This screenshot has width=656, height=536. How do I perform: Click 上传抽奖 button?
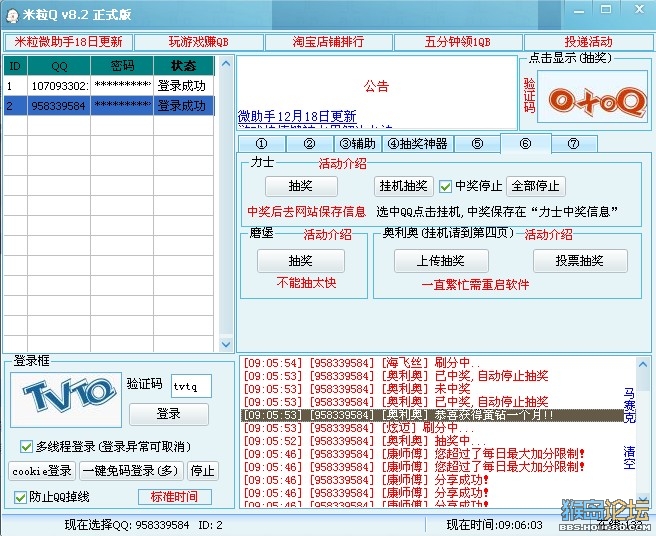pos(441,261)
